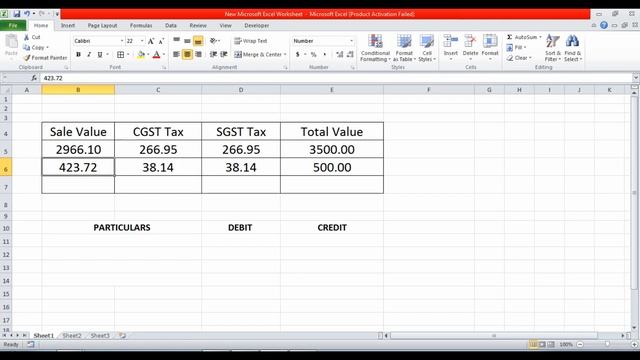Increase indent in Alignment group
Image resolution: width=640 pixels, height=360 pixels.
[224, 54]
